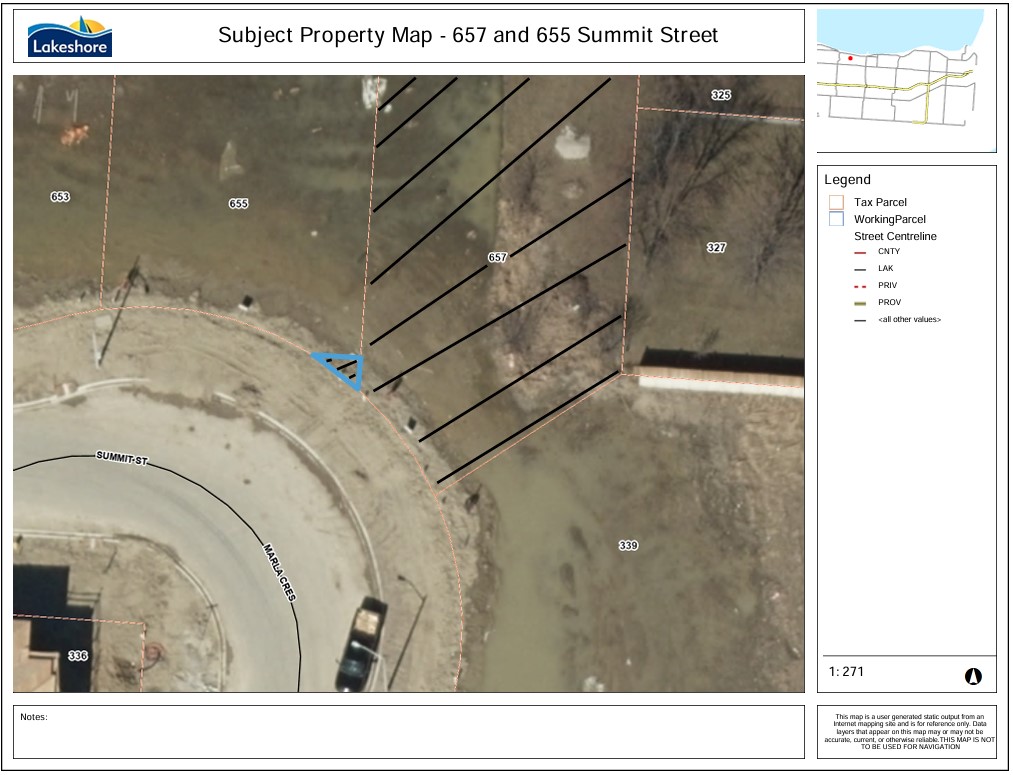Click the LAK line symbol in legend
This screenshot has width=1013, height=775.
860,269
